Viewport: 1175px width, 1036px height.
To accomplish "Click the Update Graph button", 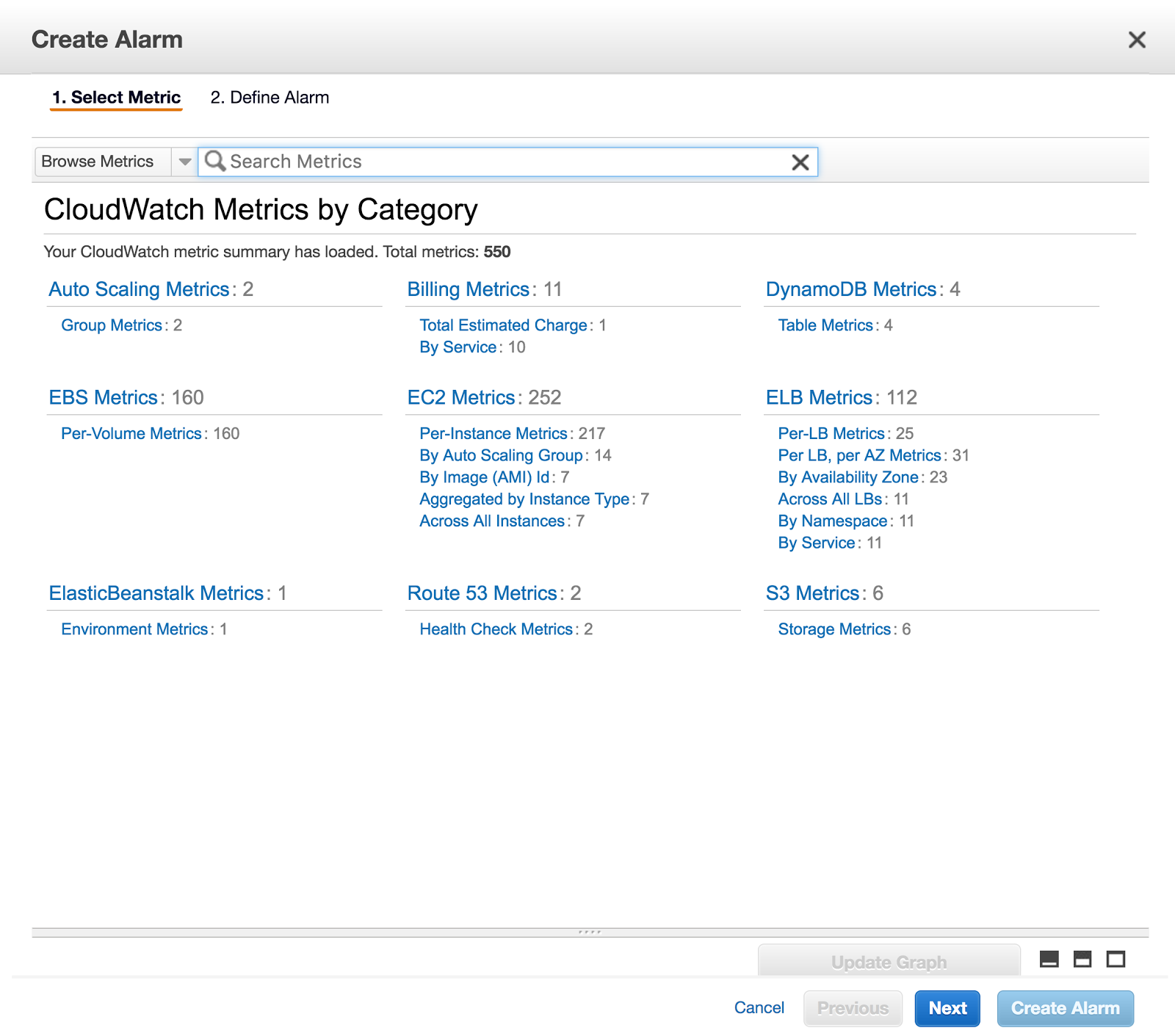I will point(889,961).
